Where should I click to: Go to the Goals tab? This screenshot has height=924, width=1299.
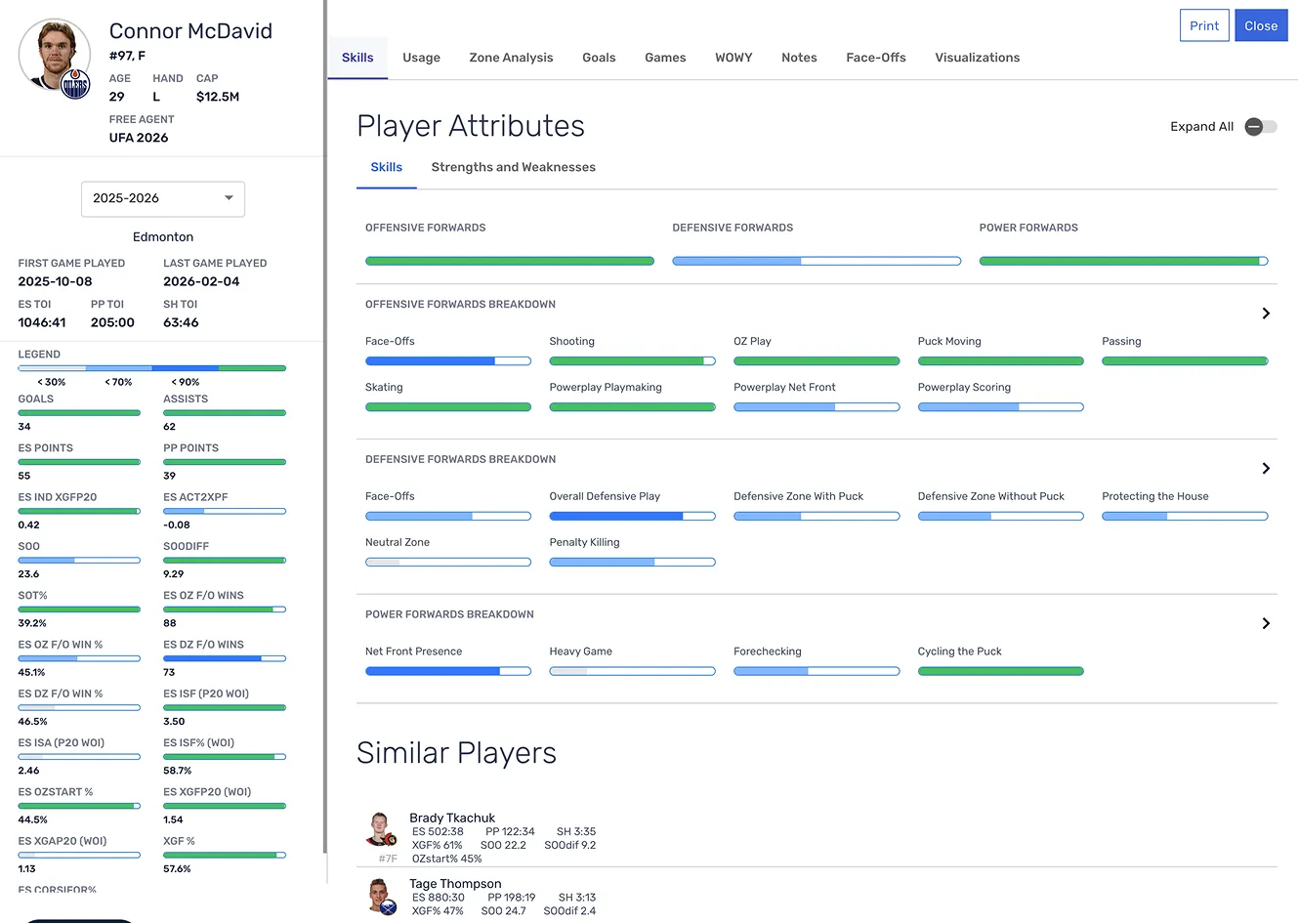tap(599, 58)
